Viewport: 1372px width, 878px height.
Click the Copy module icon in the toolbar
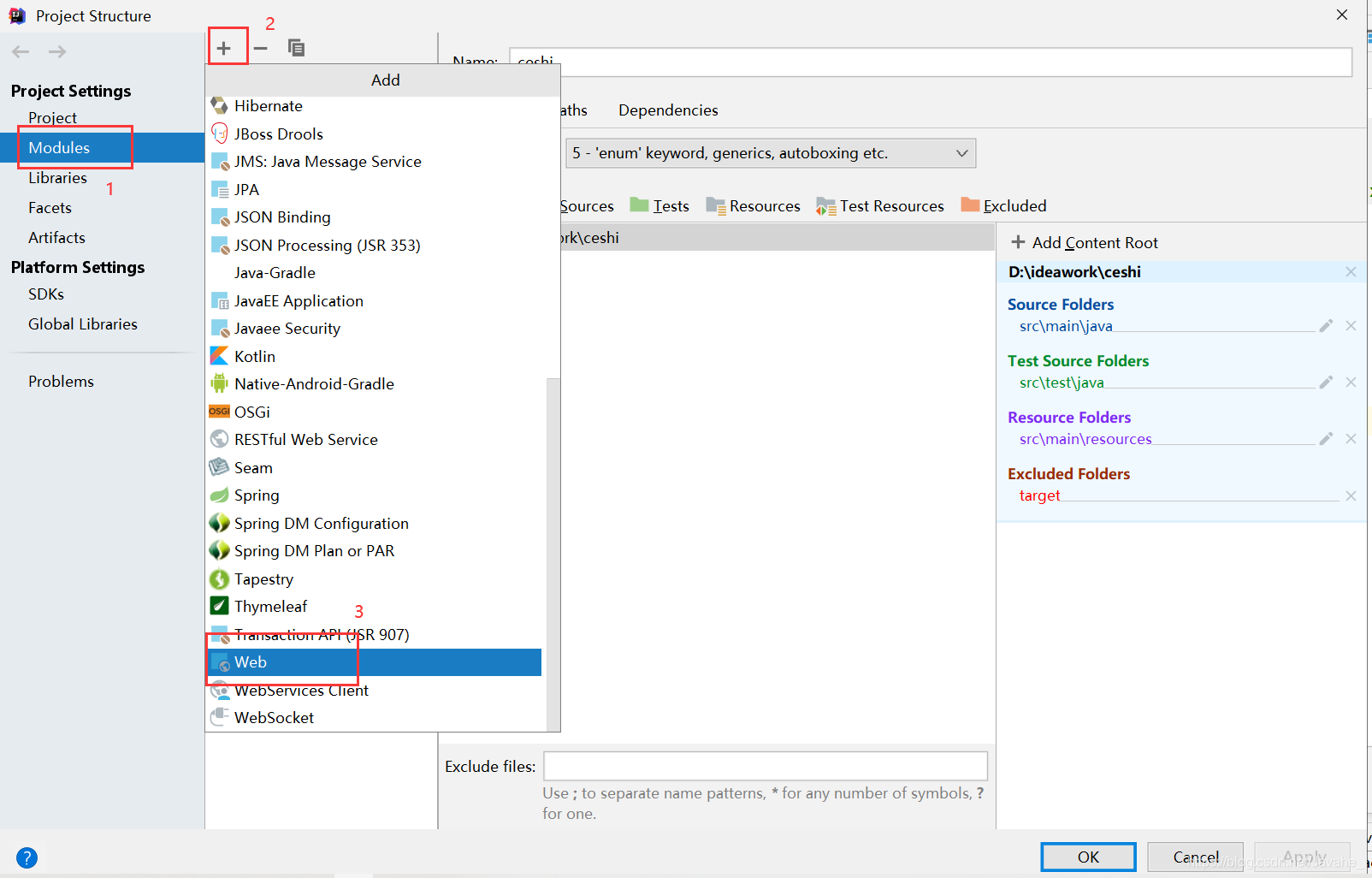click(x=296, y=48)
